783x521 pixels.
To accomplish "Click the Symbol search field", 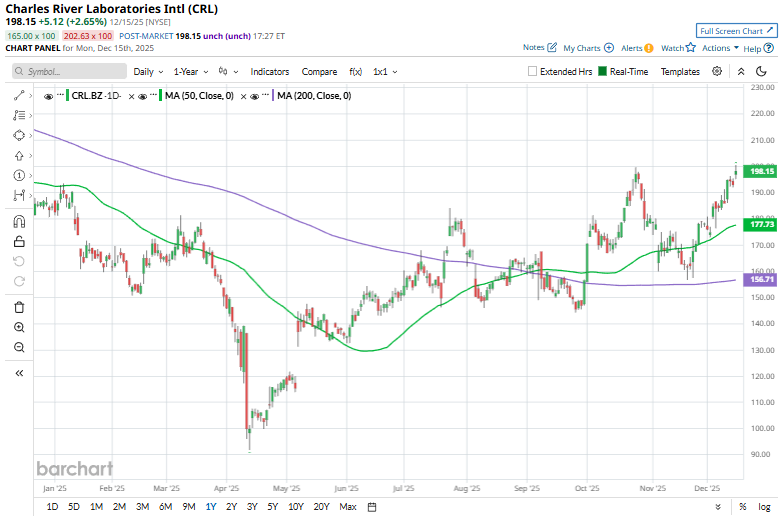I will pyautogui.click(x=70, y=72).
